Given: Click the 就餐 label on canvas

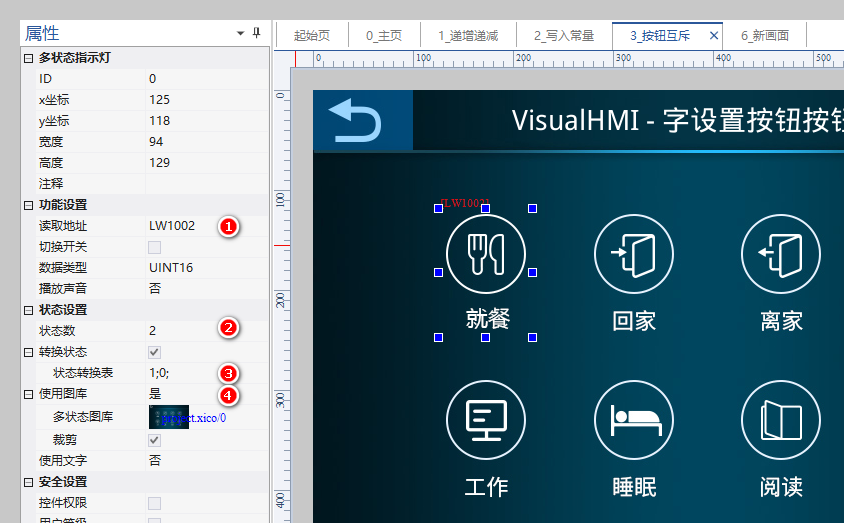Looking at the screenshot, I should [x=488, y=319].
